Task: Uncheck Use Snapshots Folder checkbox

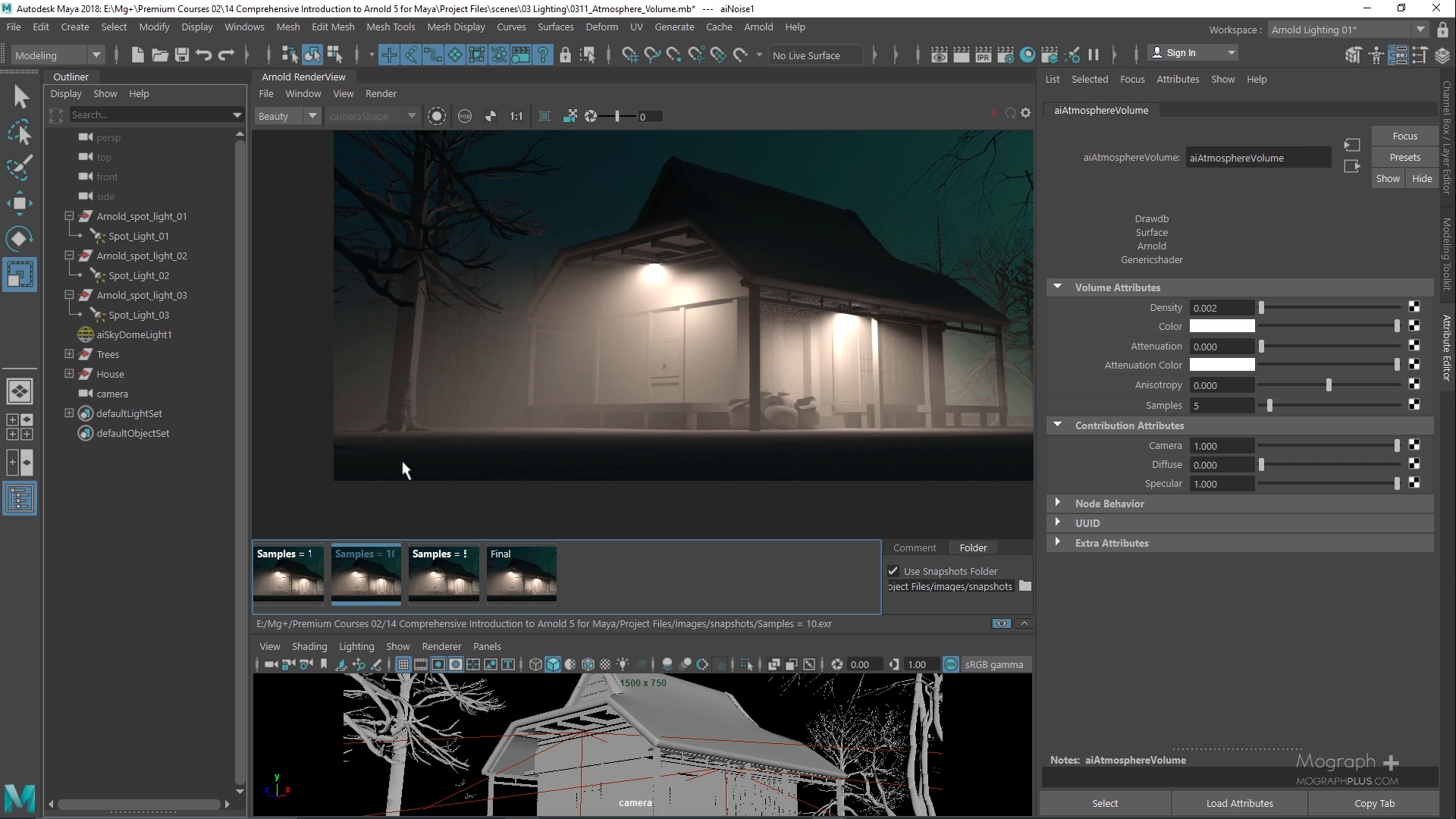Action: (x=893, y=571)
